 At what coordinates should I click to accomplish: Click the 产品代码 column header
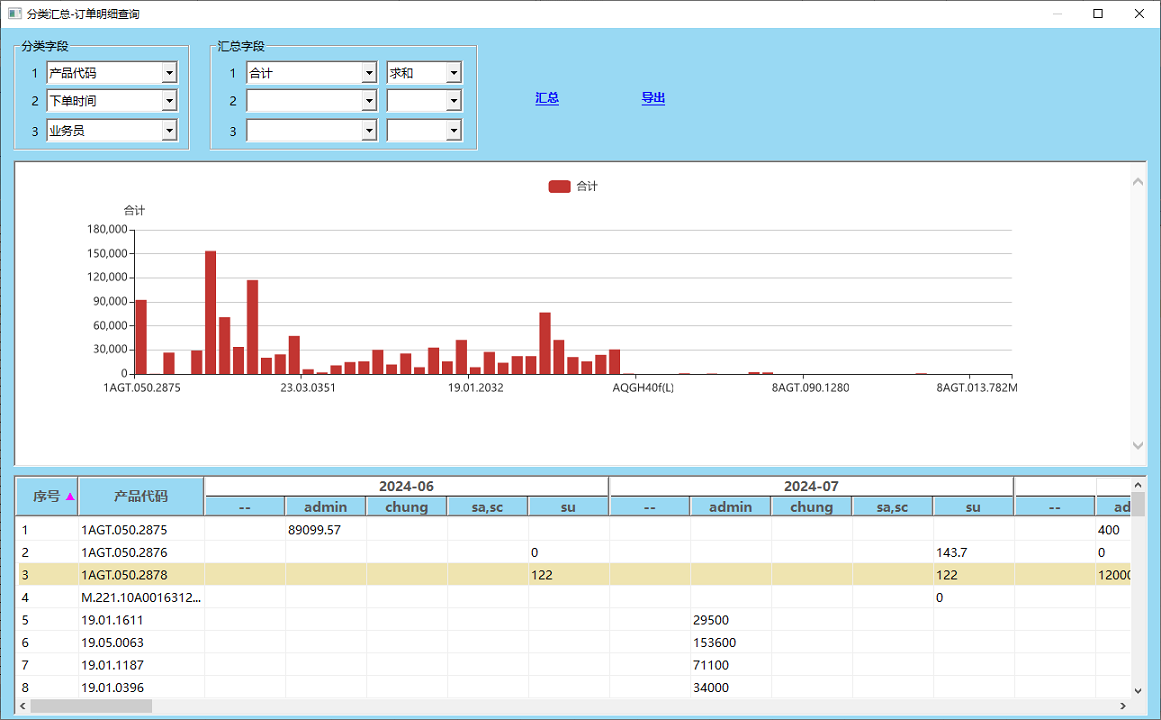[x=141, y=496]
